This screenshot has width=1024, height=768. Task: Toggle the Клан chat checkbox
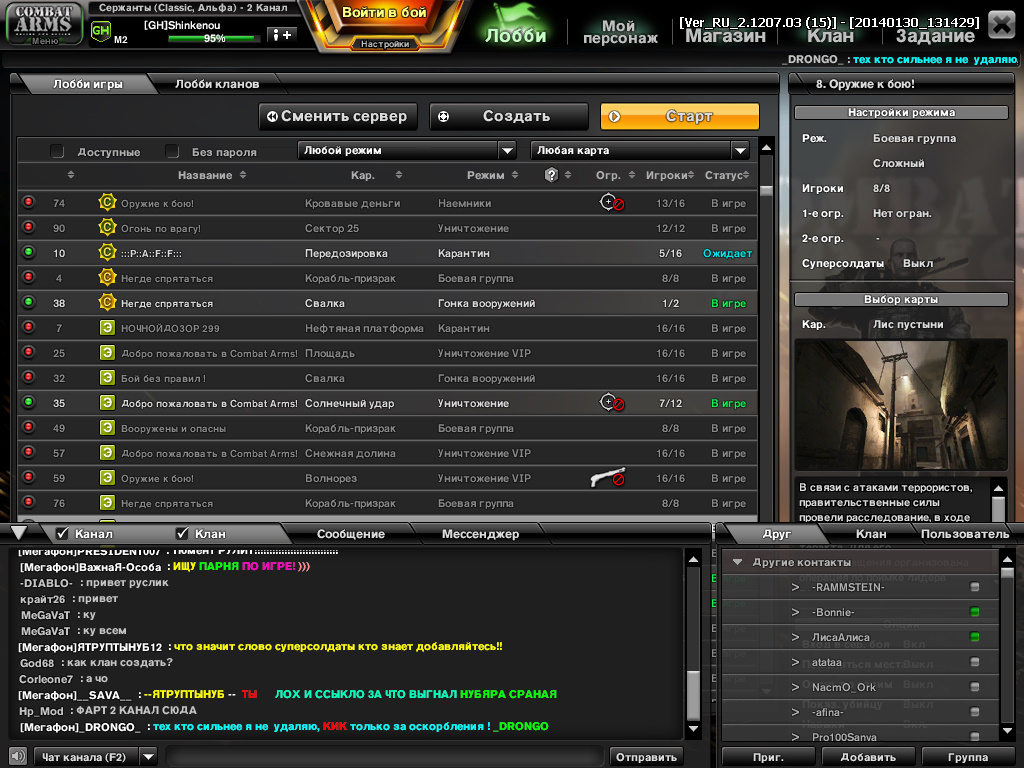click(x=182, y=534)
